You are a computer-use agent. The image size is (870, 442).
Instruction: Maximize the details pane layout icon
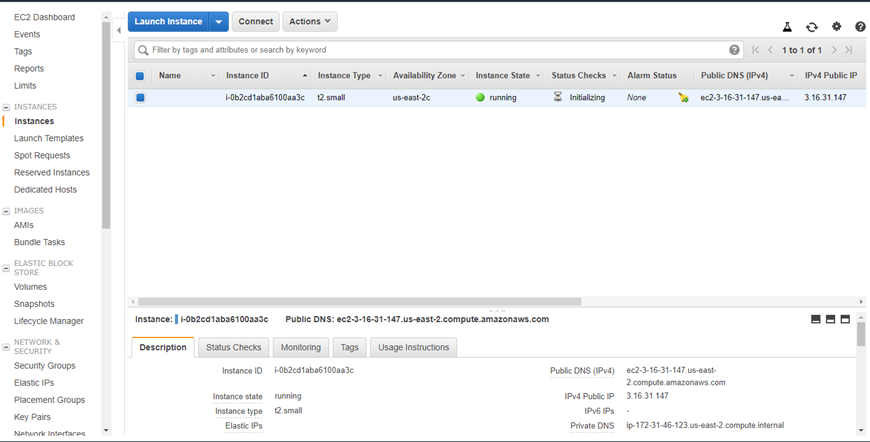(845, 319)
